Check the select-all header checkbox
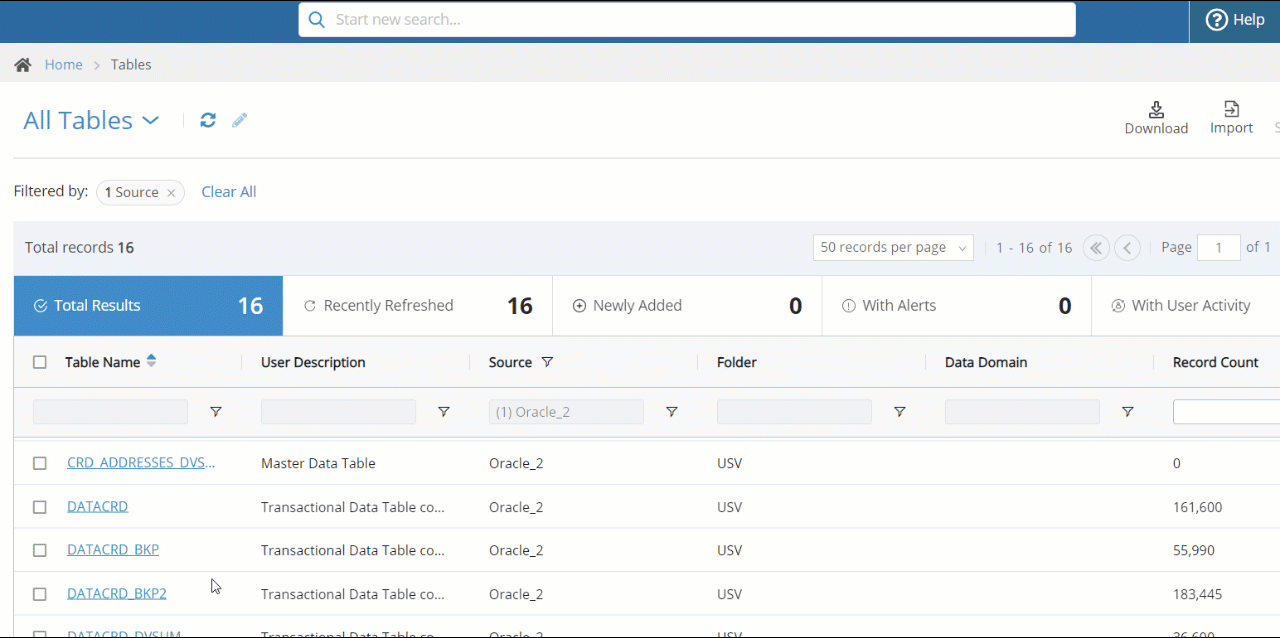 (x=40, y=362)
